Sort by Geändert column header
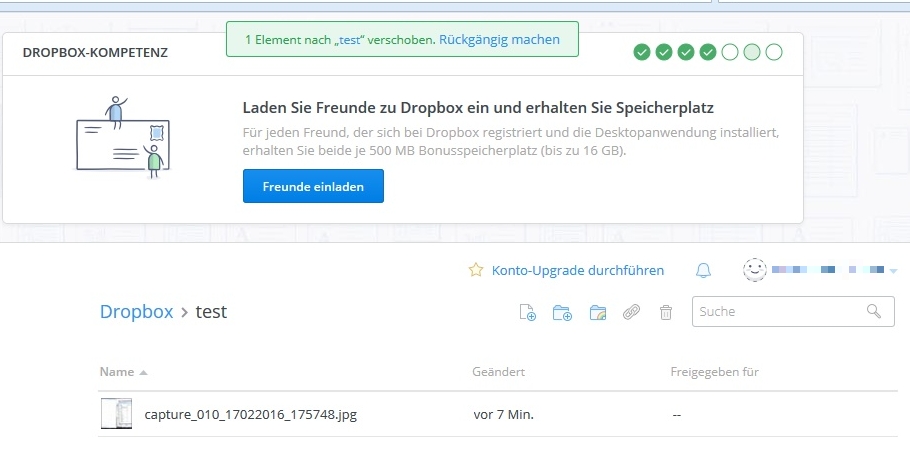Image resolution: width=910 pixels, height=468 pixels. [x=498, y=372]
